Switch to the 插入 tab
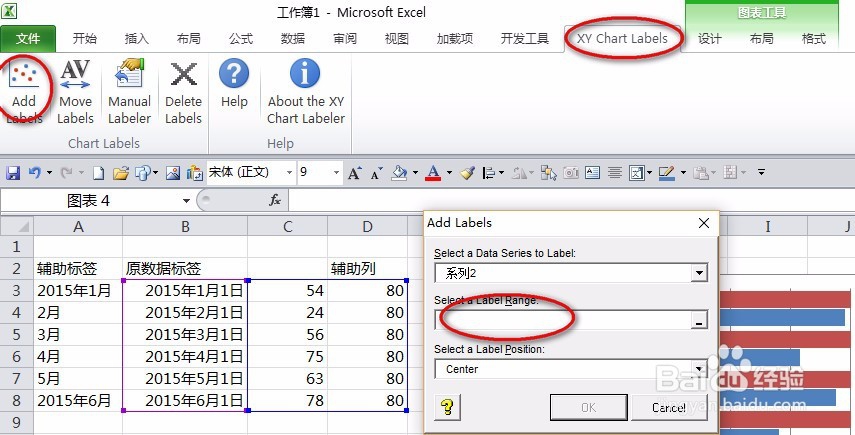Viewport: 855px width, 435px height. [x=137, y=39]
